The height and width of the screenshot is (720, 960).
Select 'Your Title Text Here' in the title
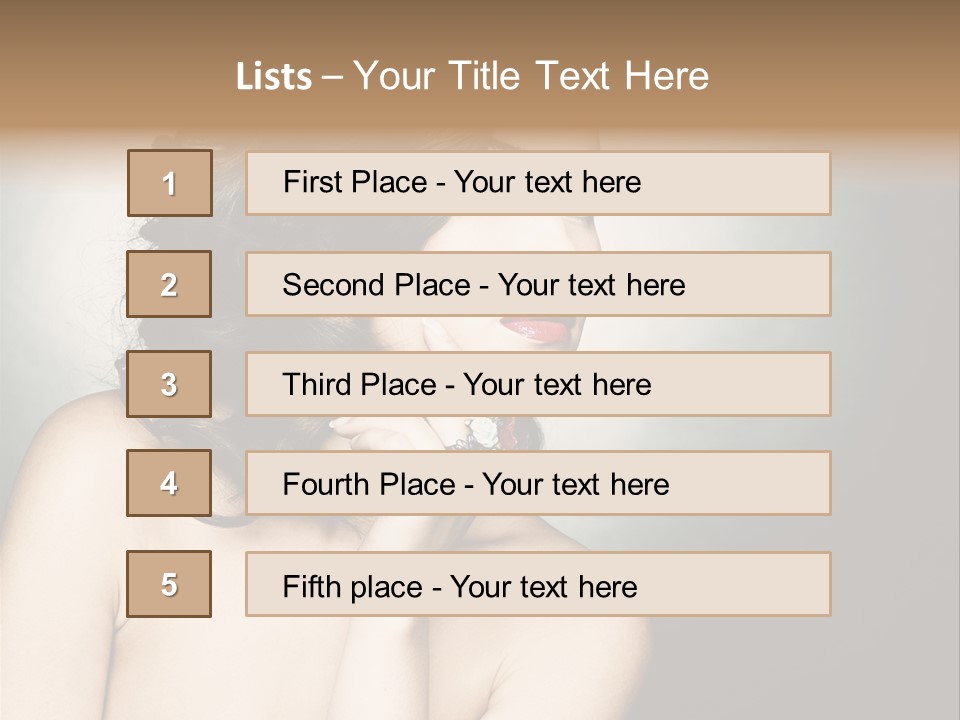point(531,76)
